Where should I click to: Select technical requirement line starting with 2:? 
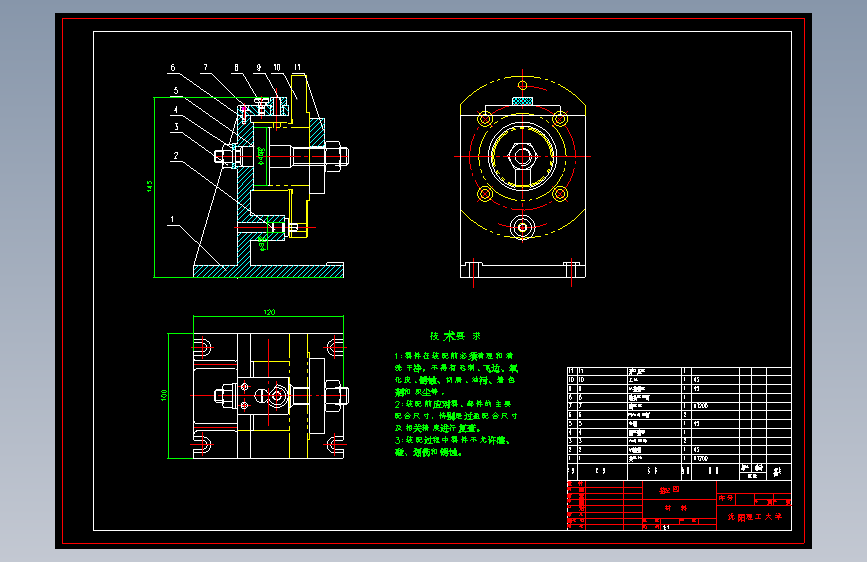click(x=453, y=404)
